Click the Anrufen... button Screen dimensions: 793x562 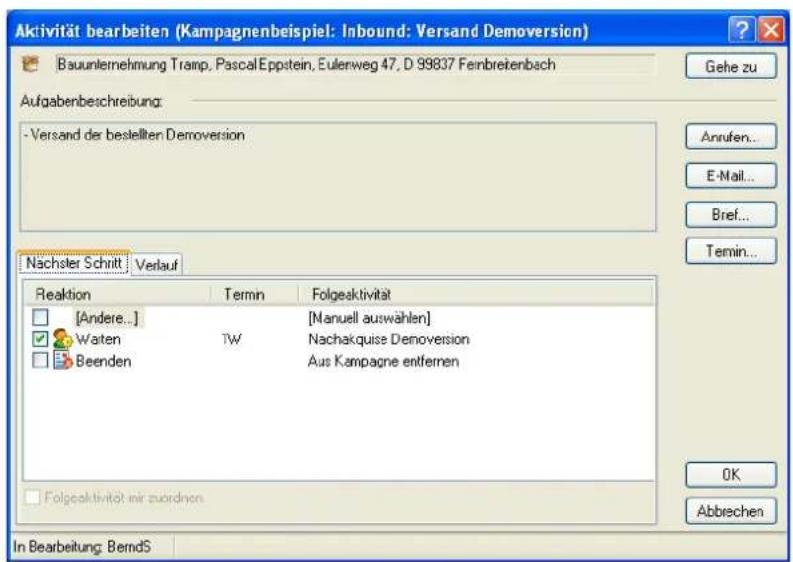tap(731, 137)
